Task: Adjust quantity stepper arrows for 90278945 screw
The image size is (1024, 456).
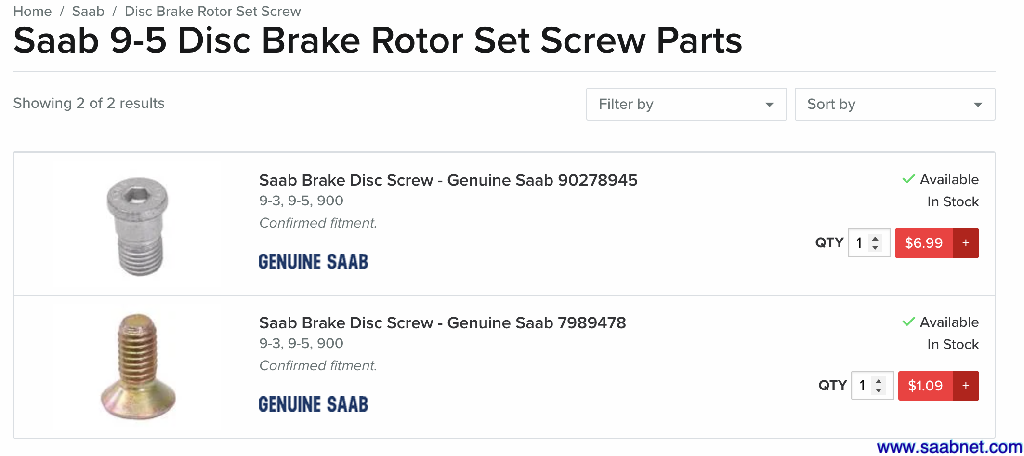Action: (x=876, y=243)
